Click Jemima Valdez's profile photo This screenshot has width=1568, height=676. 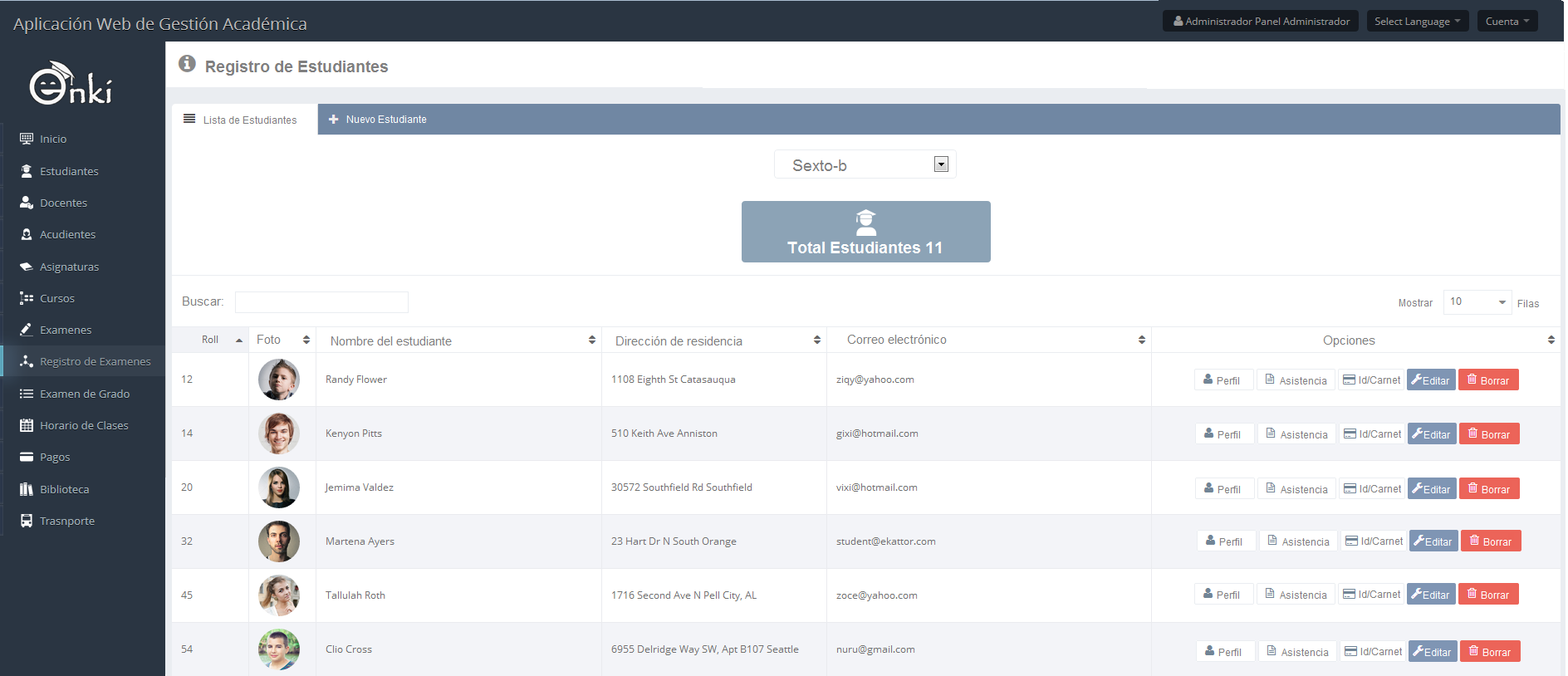coord(279,487)
